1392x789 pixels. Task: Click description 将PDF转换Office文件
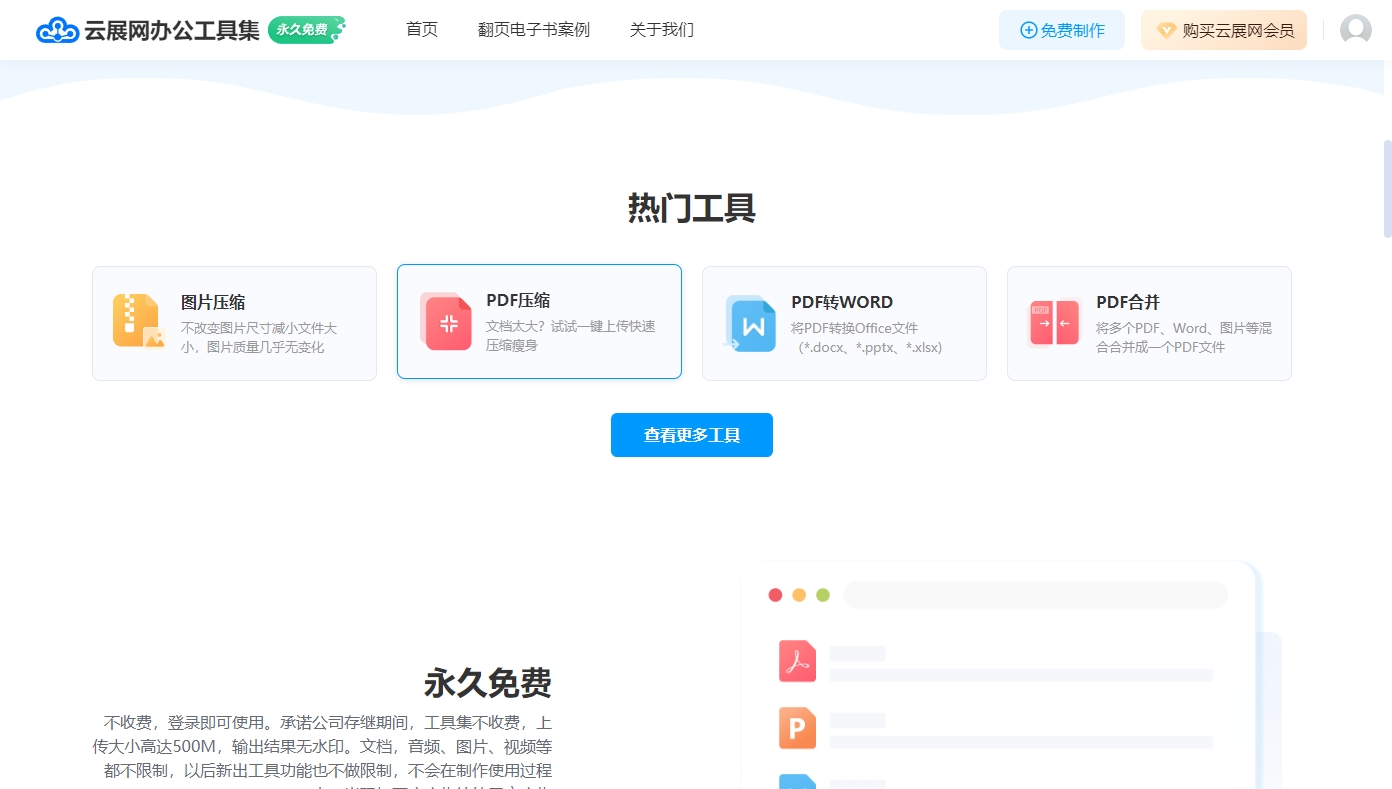point(867,338)
